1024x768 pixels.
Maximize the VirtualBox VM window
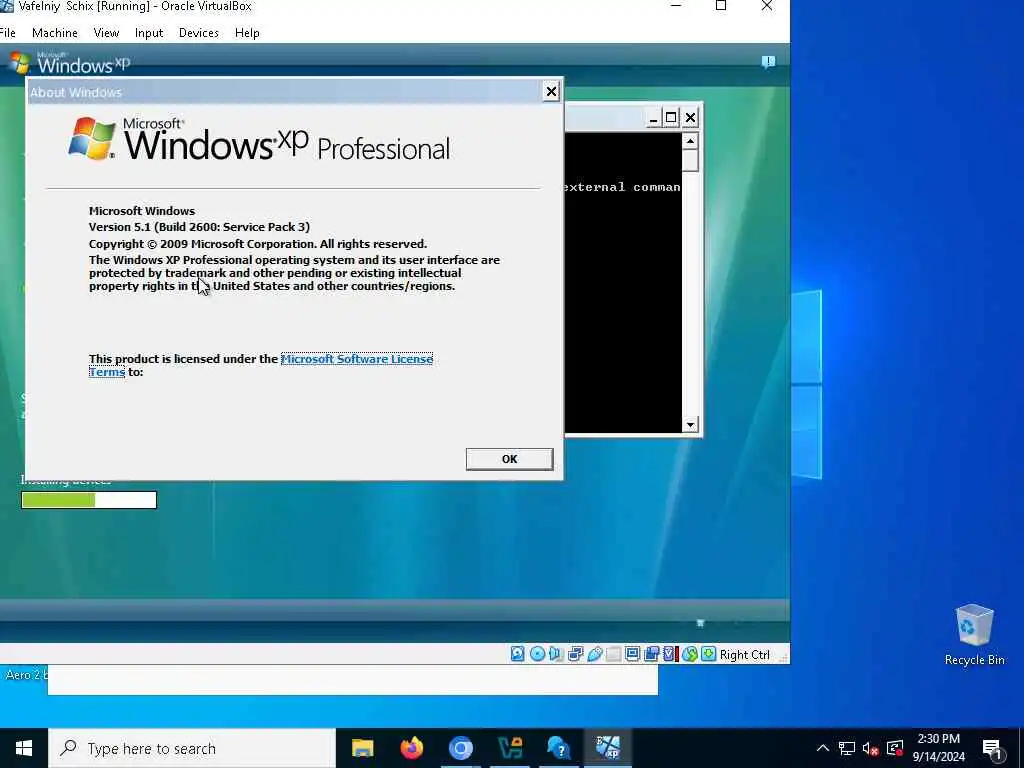pos(721,6)
